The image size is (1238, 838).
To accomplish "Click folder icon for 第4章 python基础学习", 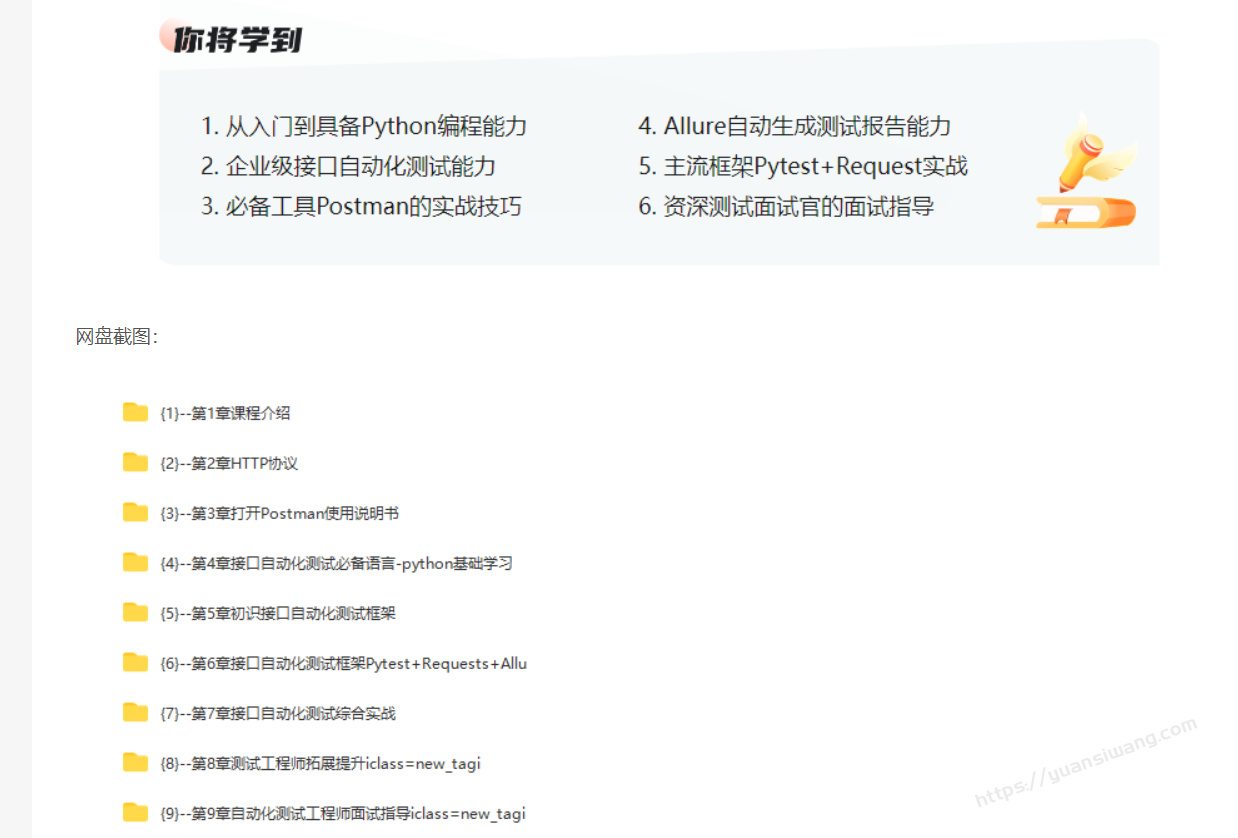I will tap(135, 562).
